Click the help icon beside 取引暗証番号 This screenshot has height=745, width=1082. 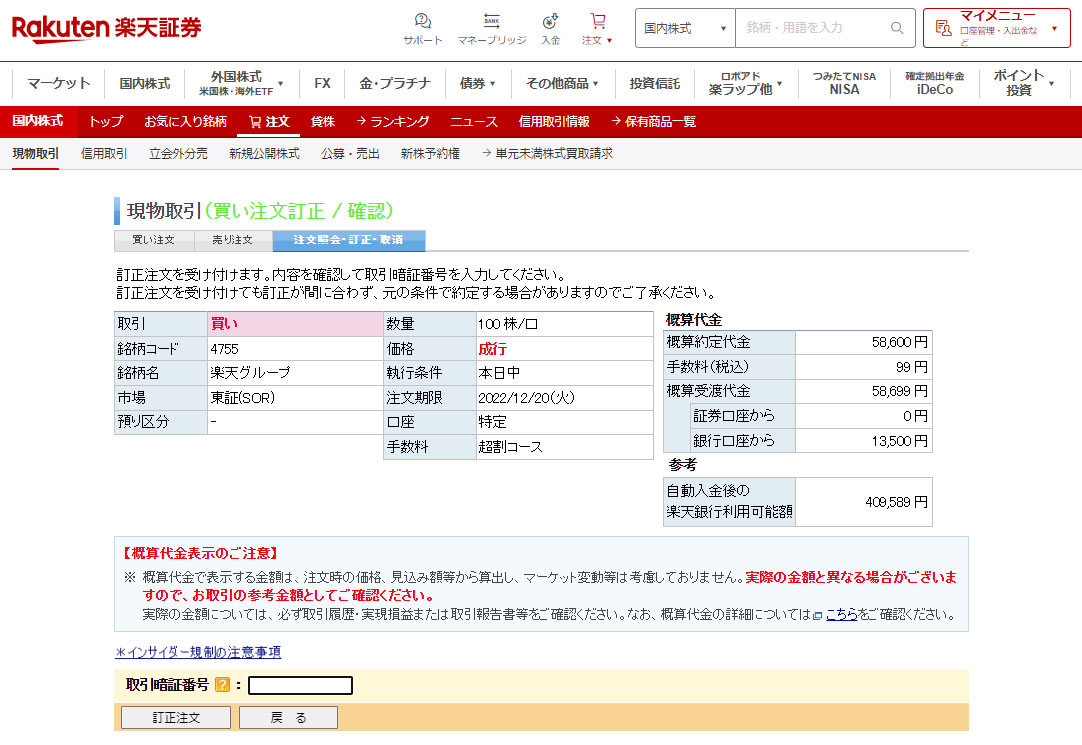click(222, 685)
